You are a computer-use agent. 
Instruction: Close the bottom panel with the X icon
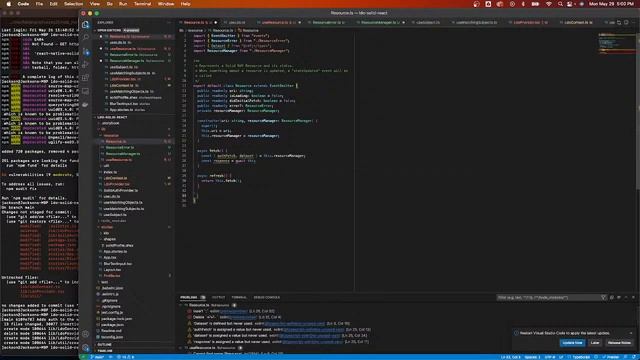pyautogui.click(x=633, y=298)
